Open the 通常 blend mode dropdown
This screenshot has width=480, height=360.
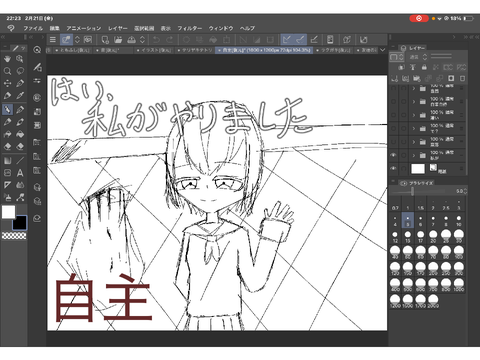tap(418, 57)
